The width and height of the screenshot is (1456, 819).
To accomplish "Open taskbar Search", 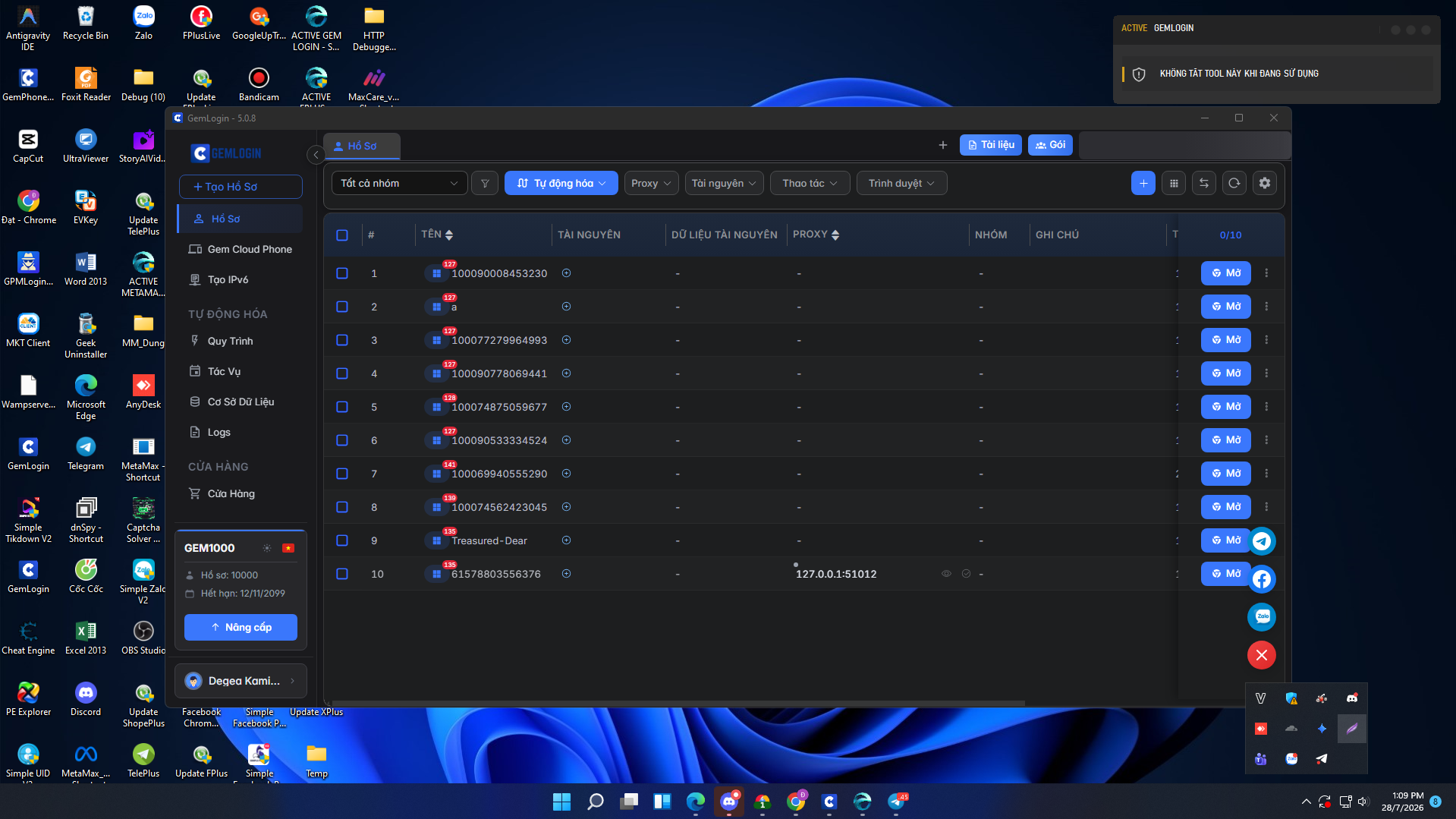I will (596, 802).
